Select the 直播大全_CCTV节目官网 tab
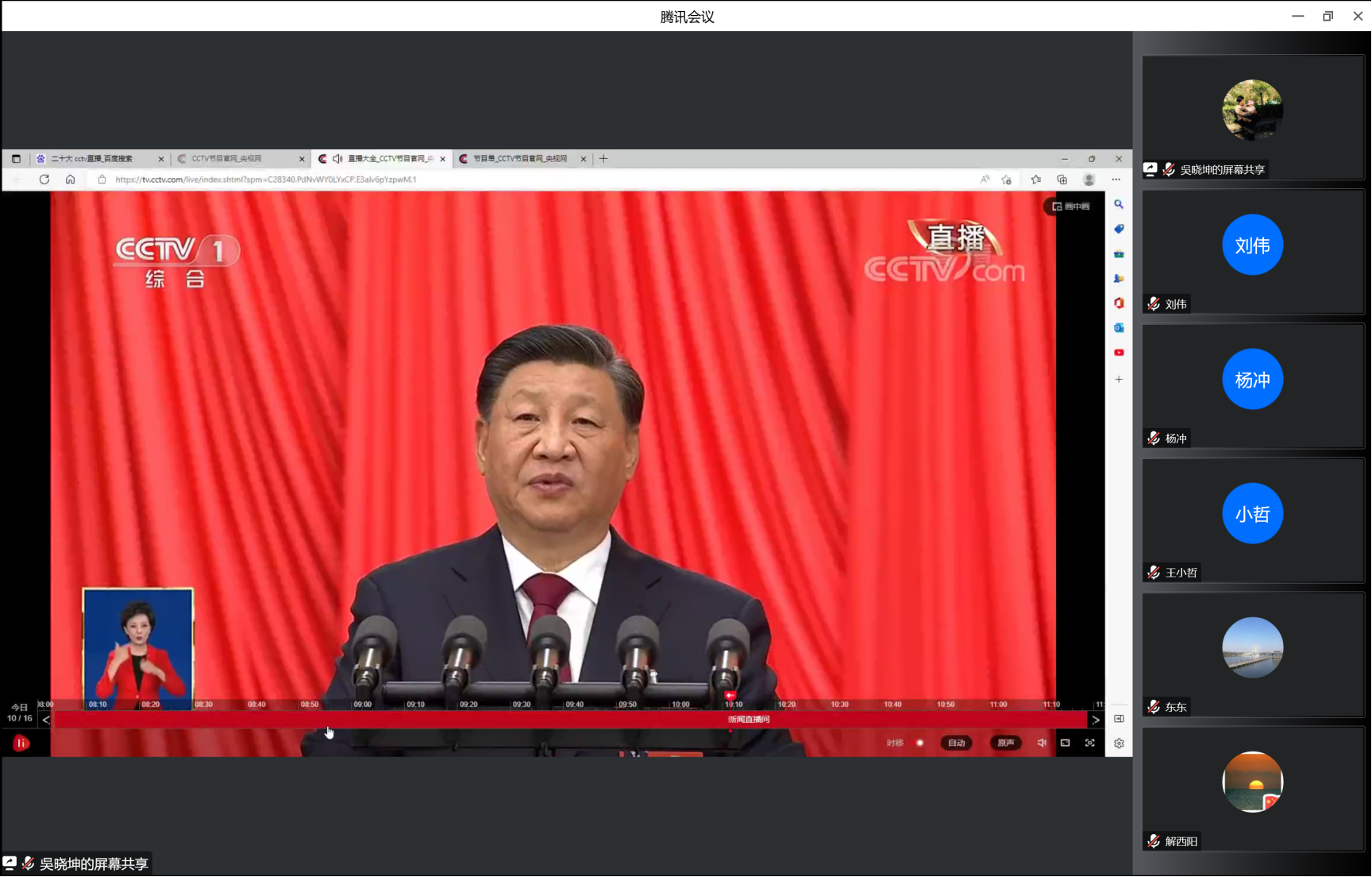 click(x=383, y=159)
